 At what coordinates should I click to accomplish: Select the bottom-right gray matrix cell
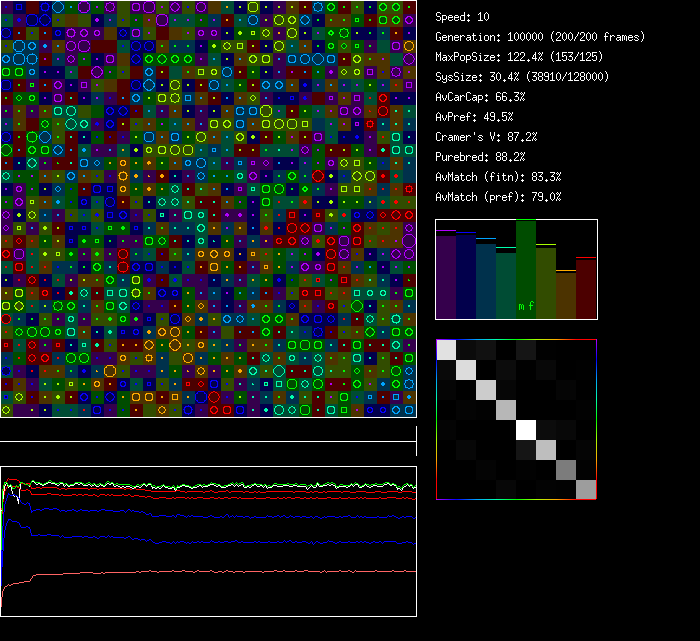click(586, 489)
